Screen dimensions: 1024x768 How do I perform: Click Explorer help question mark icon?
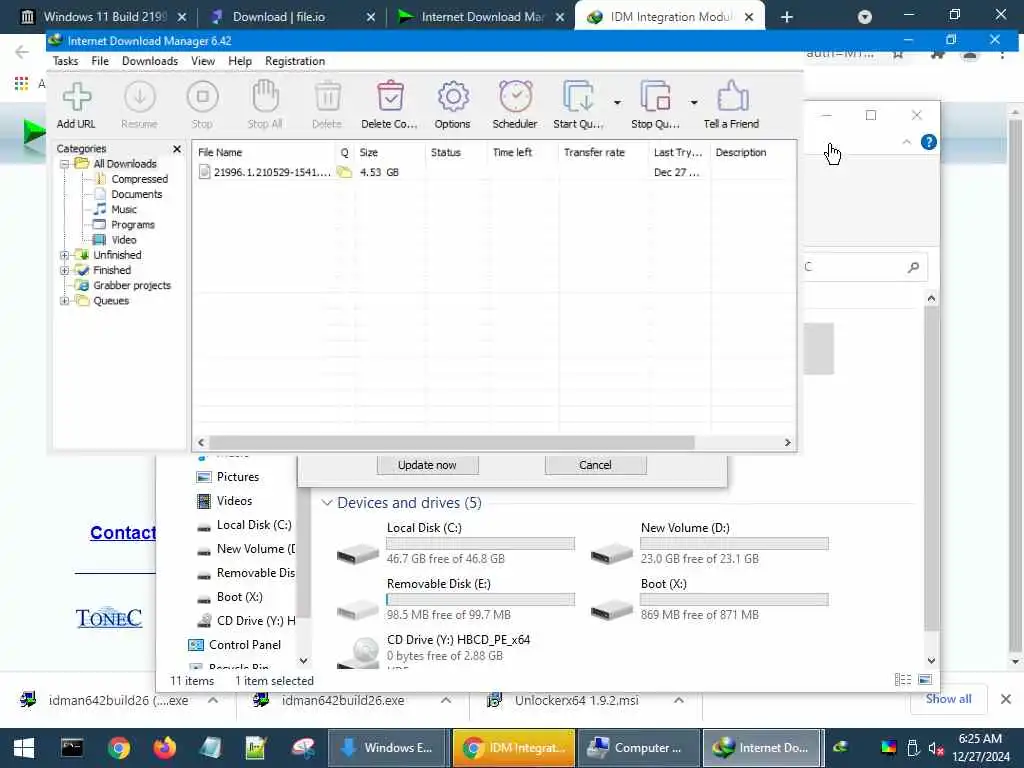coord(929,142)
